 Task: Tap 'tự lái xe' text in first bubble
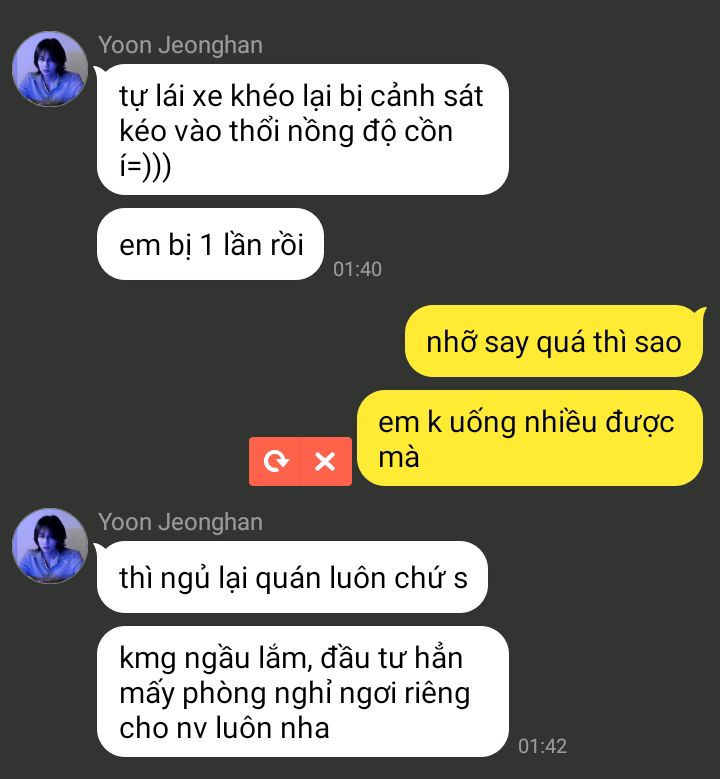(171, 96)
